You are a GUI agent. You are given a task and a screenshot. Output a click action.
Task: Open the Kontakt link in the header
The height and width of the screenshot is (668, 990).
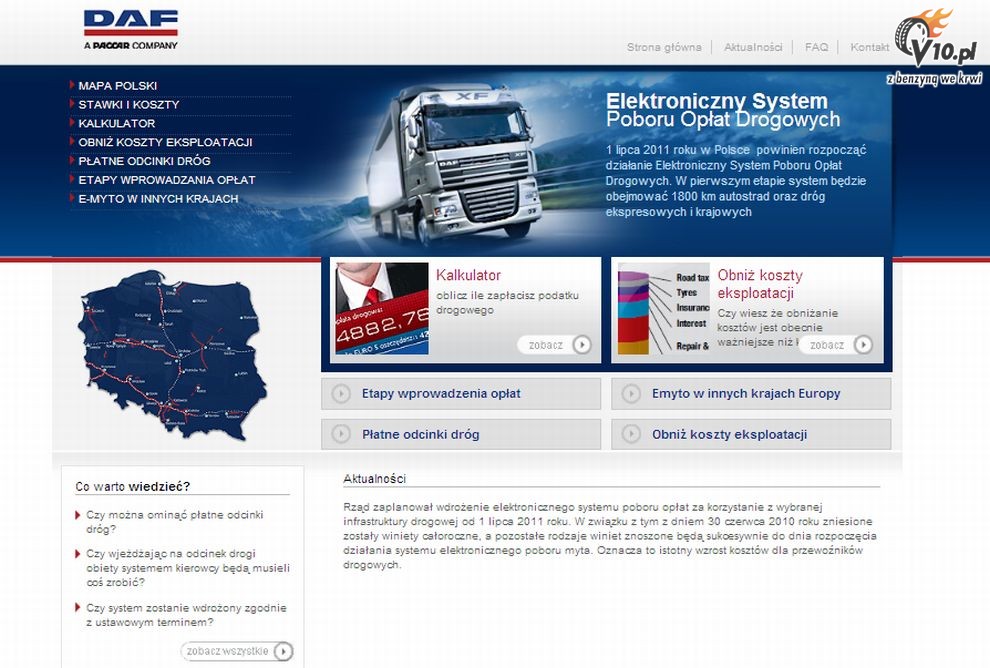tap(869, 47)
